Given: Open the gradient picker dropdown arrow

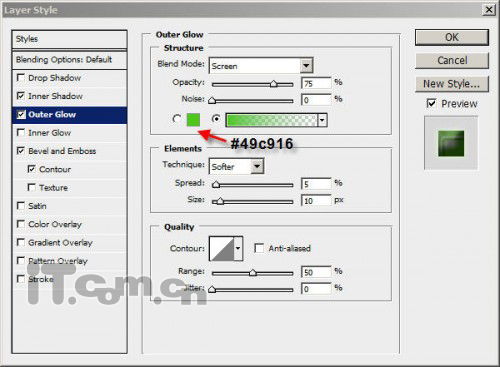Looking at the screenshot, I should click(x=322, y=120).
